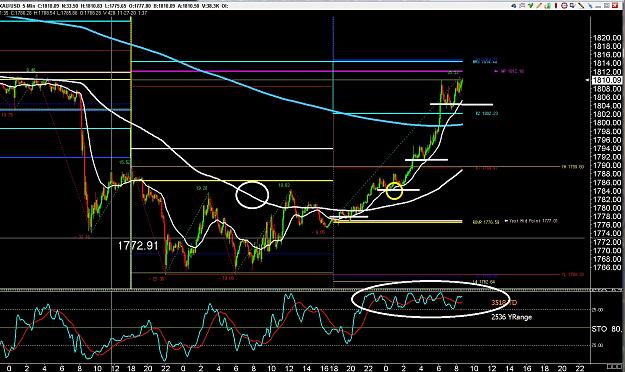This screenshot has height=372, width=625.
Task: Click the orange 3518 TD label
Action: coord(504,303)
